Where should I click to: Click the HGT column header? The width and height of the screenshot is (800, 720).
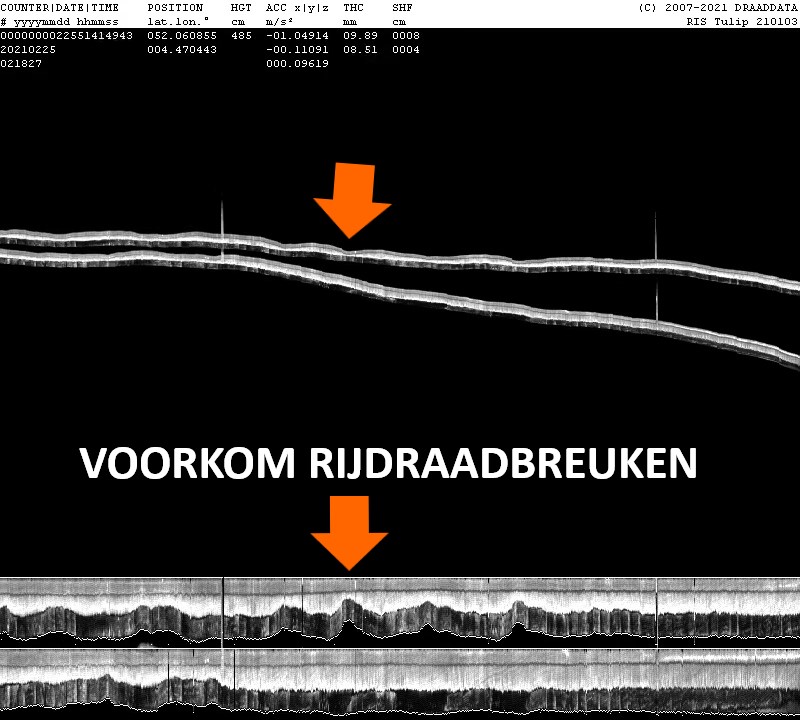(x=241, y=7)
